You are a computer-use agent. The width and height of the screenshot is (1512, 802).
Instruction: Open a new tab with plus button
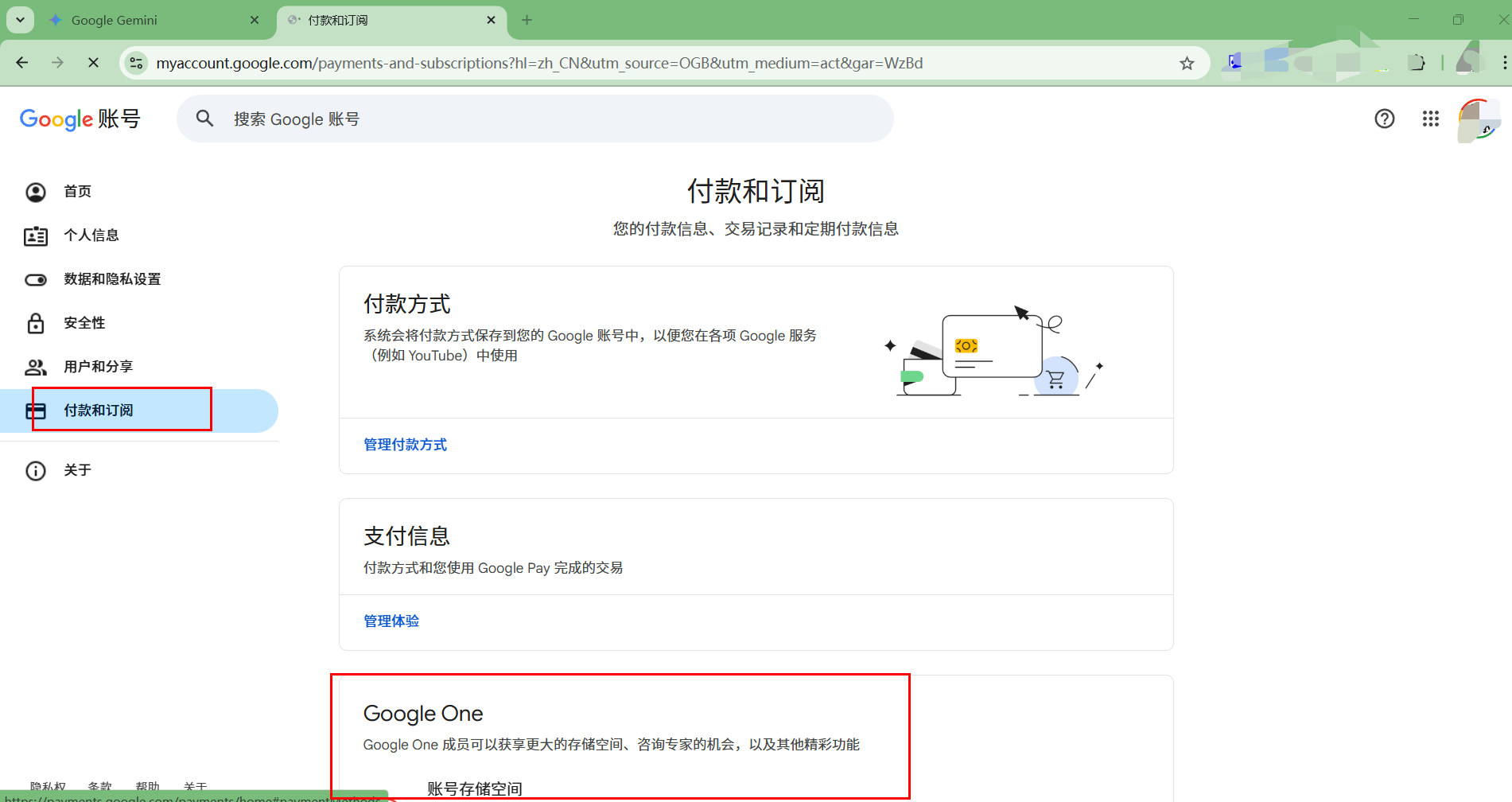tap(527, 20)
